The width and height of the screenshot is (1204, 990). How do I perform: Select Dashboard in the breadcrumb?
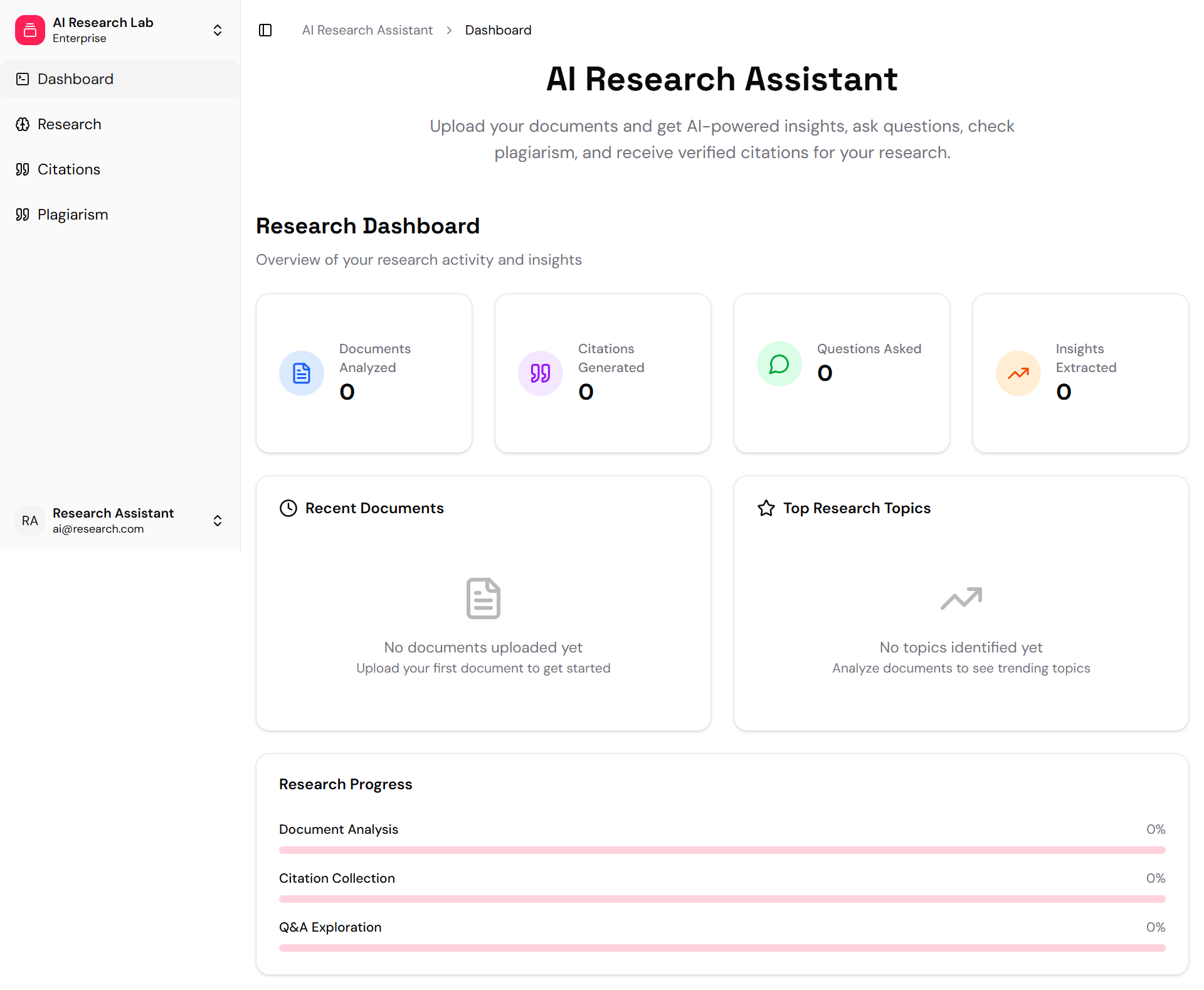tap(498, 29)
